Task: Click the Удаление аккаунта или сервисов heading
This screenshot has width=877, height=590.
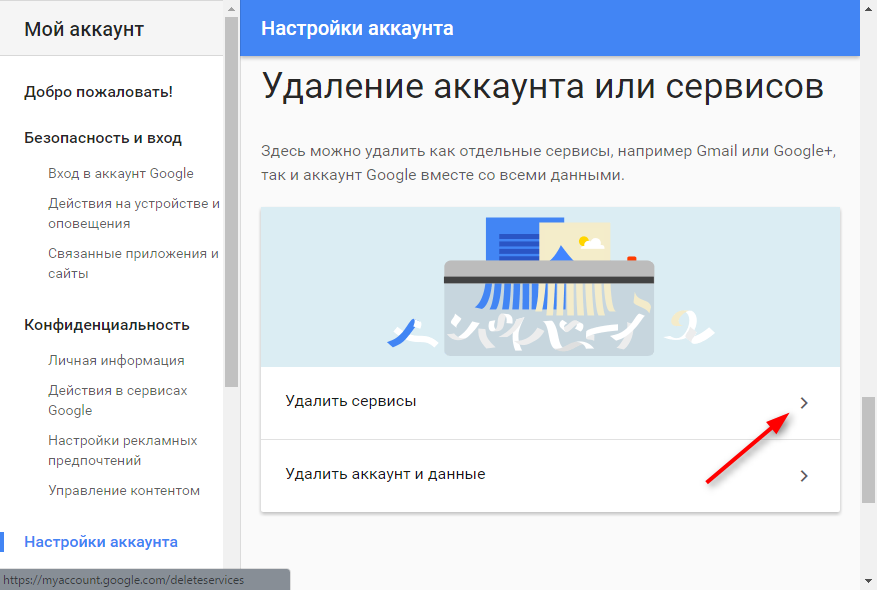Action: click(x=543, y=87)
